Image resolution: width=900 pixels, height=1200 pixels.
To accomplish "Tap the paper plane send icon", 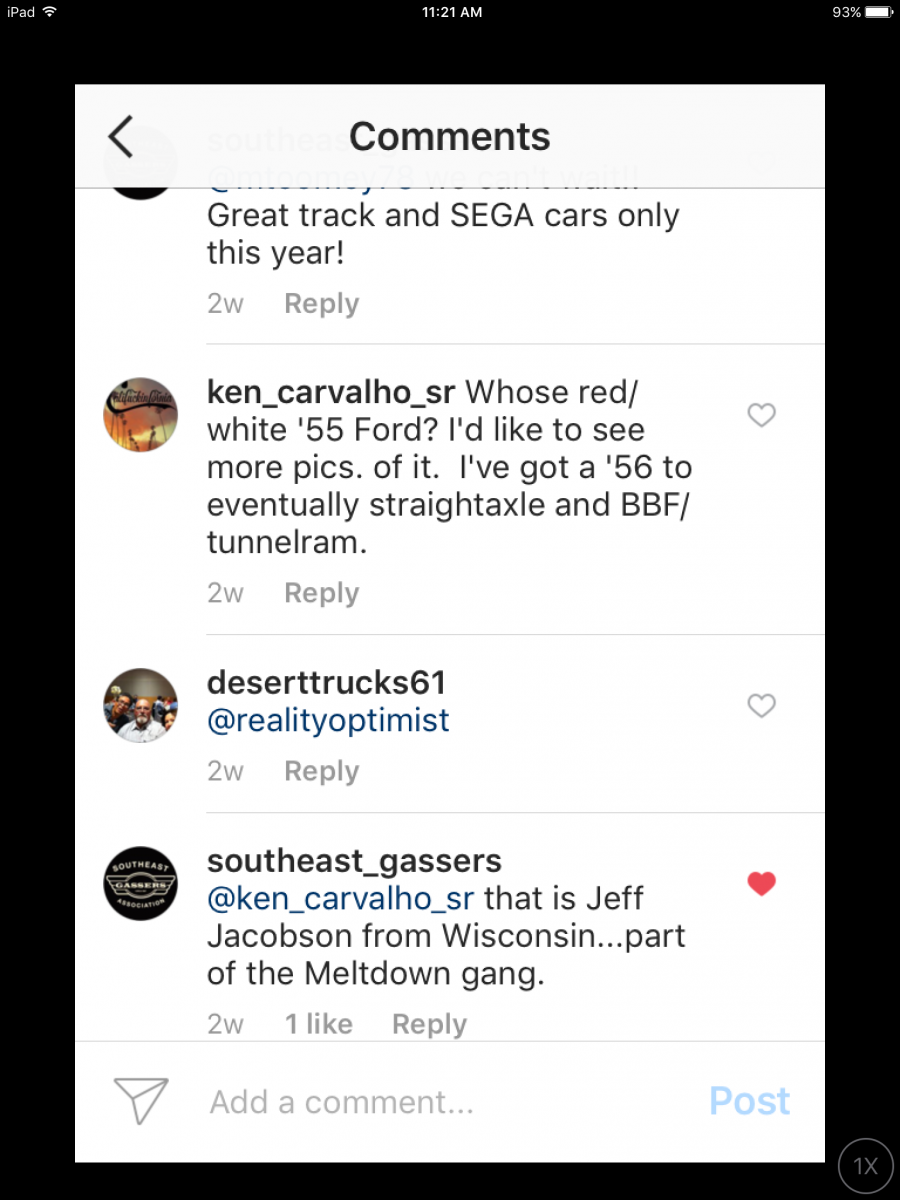I will coord(141,1101).
